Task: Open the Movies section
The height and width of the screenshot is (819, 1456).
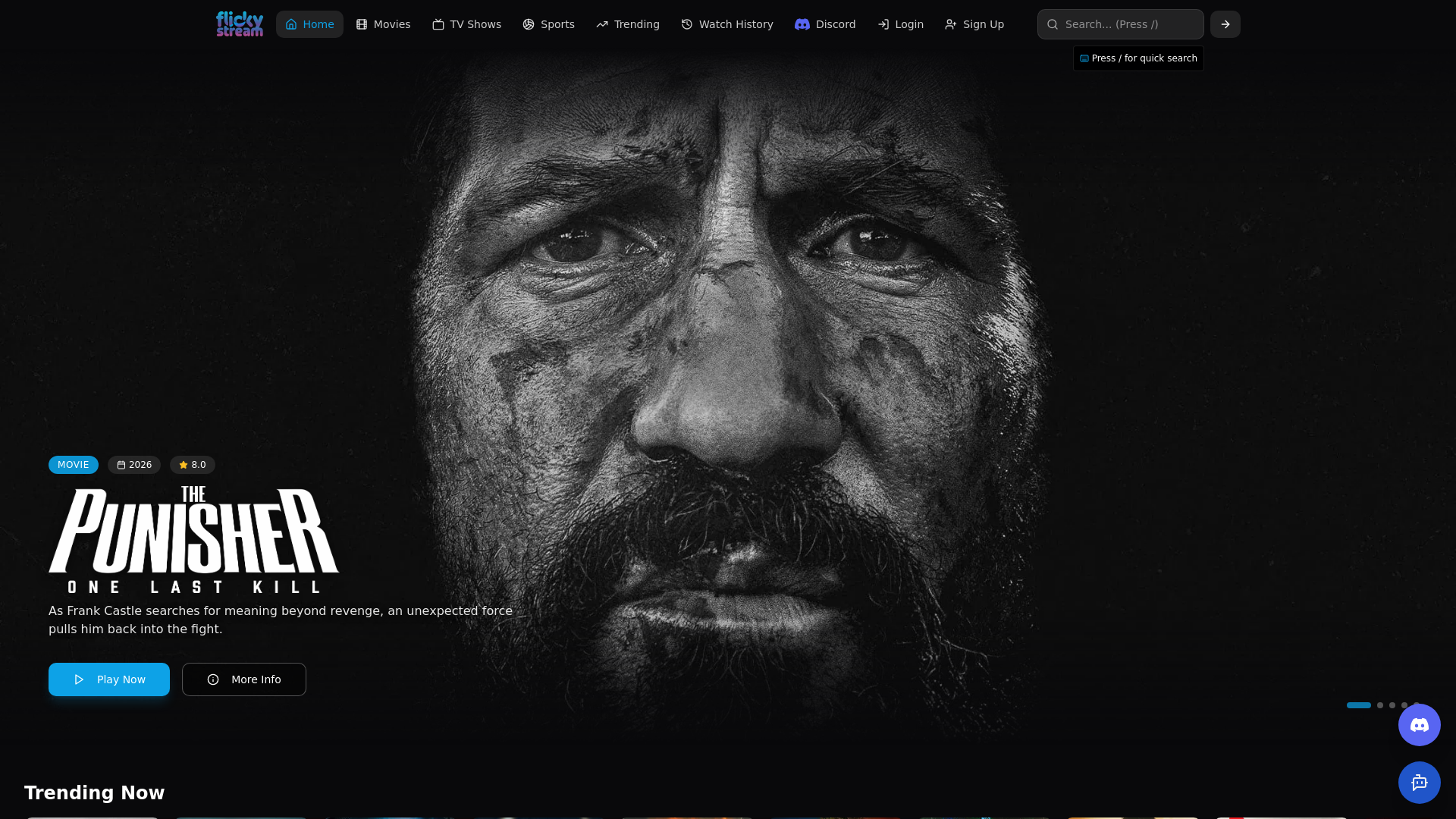Action: 383,24
